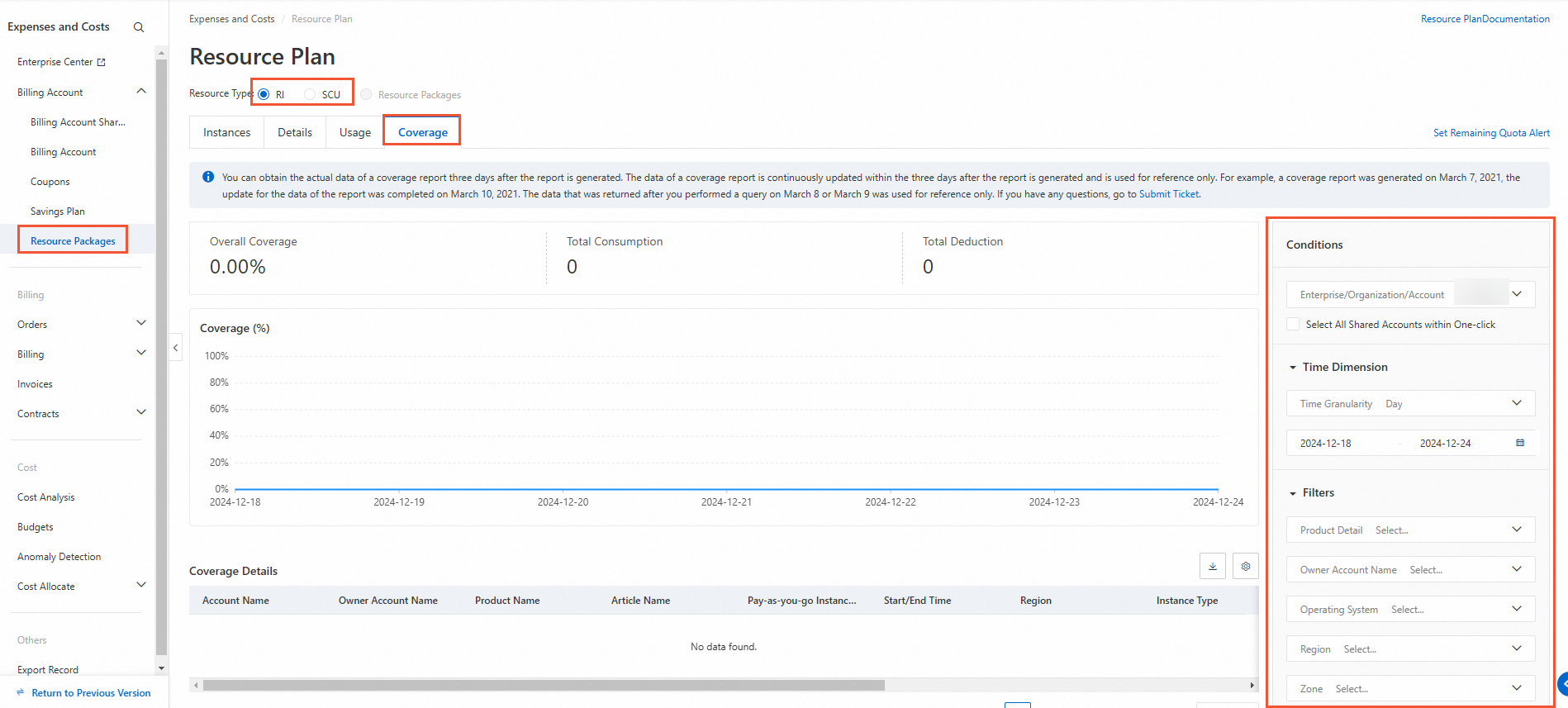
Task: Click the table horizontal scrollbar
Action: coord(544,685)
